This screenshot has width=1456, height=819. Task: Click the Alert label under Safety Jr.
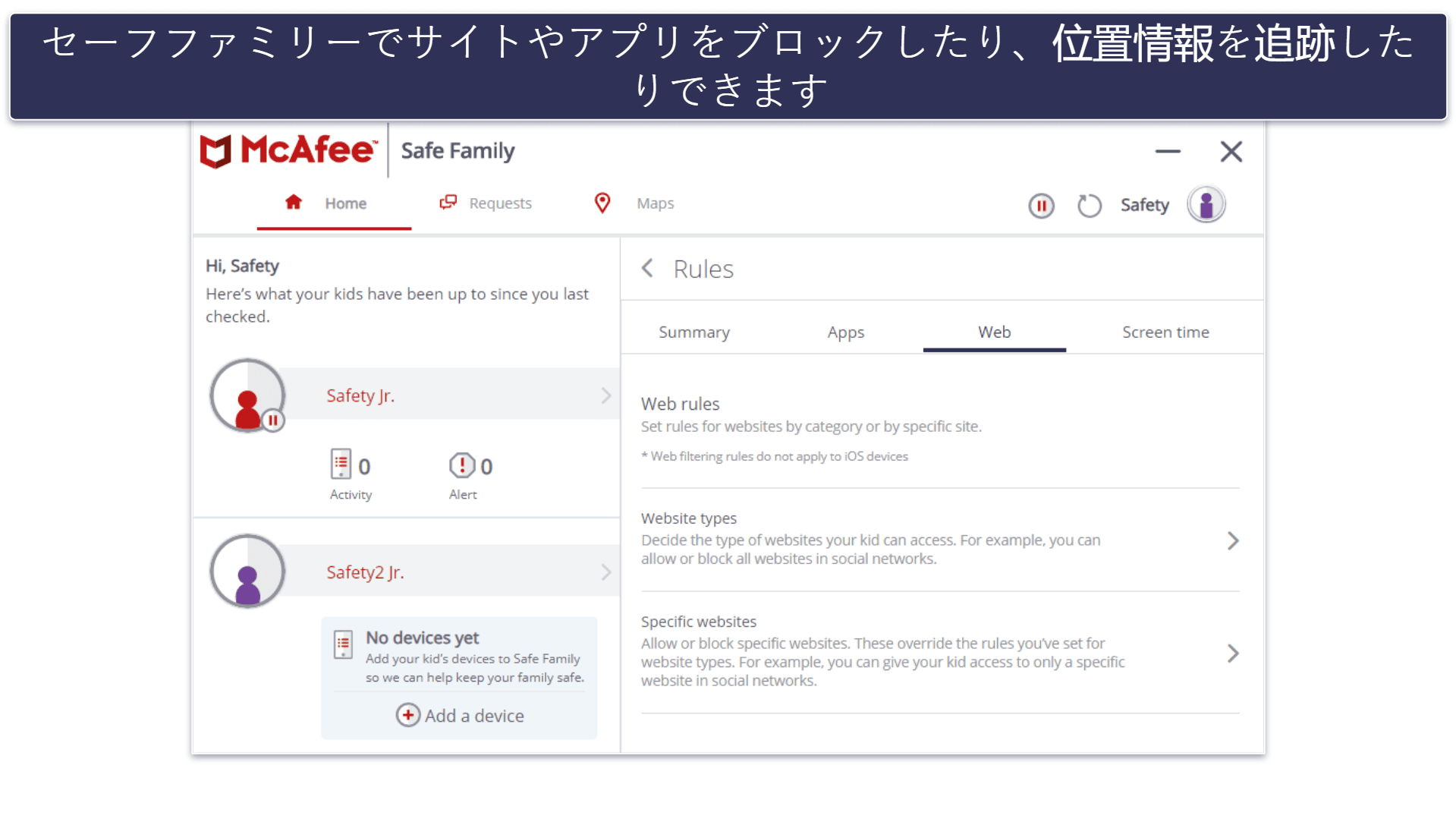click(x=463, y=495)
